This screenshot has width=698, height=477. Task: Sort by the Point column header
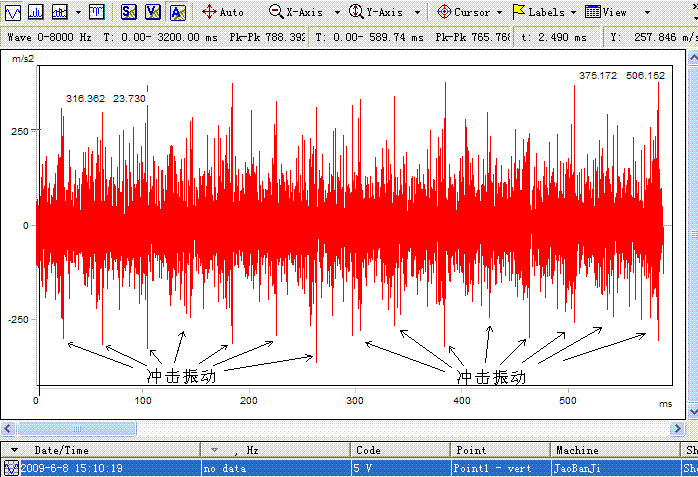pyautogui.click(x=500, y=450)
